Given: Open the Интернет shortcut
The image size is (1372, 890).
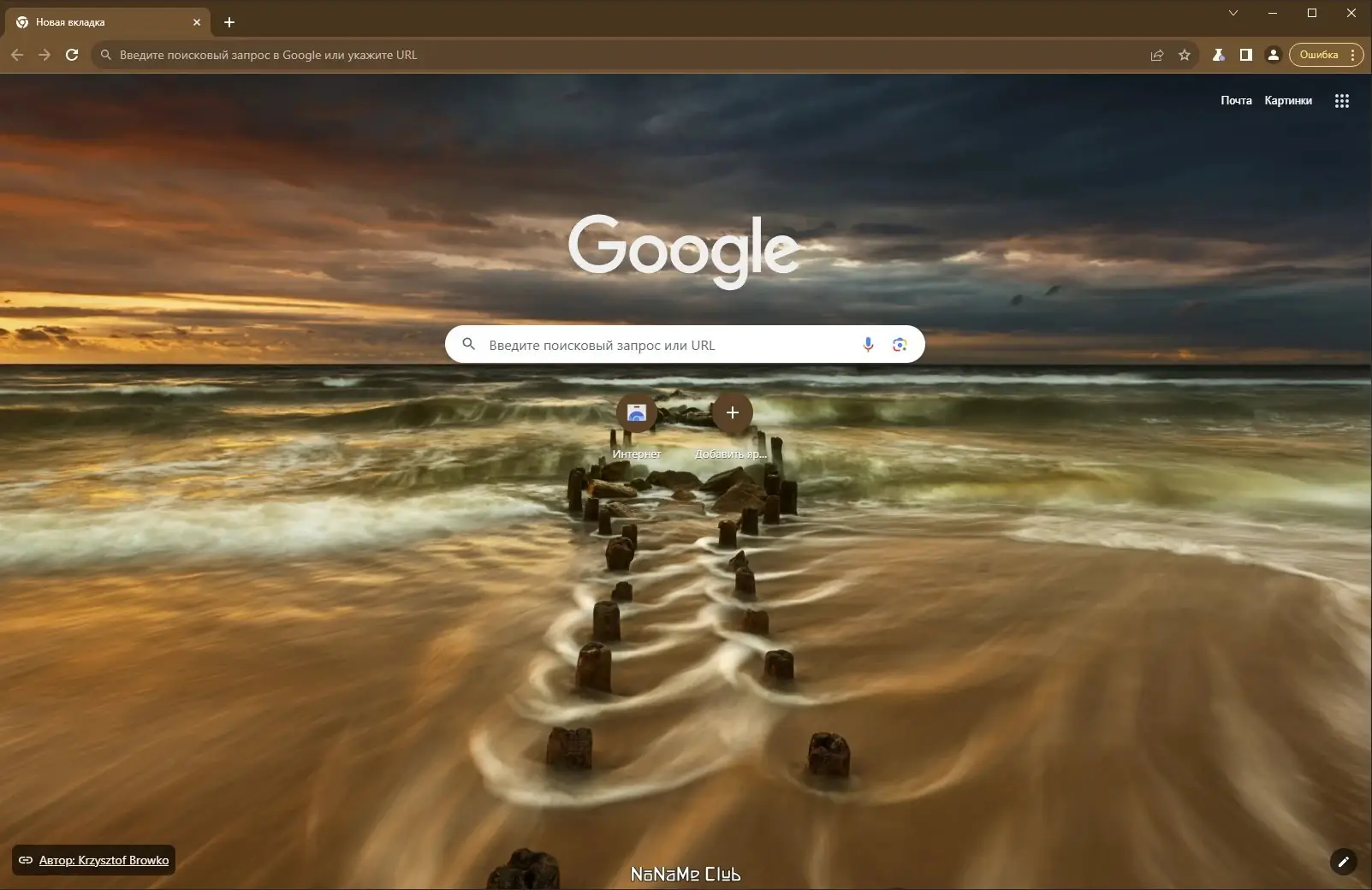Looking at the screenshot, I should coord(636,425).
